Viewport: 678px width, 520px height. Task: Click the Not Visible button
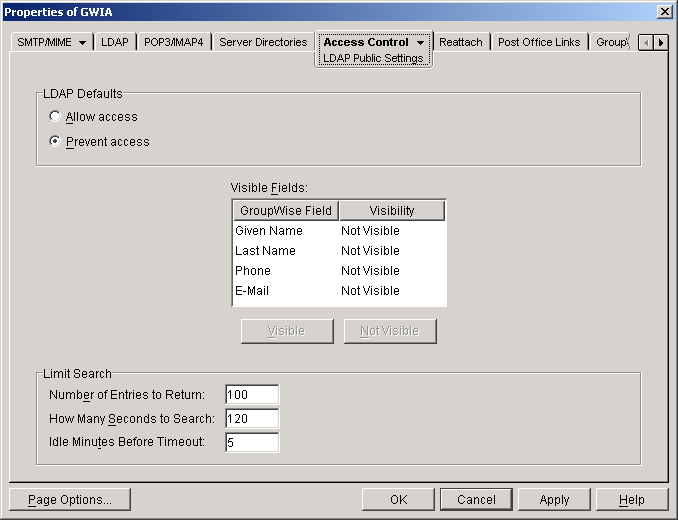point(390,331)
